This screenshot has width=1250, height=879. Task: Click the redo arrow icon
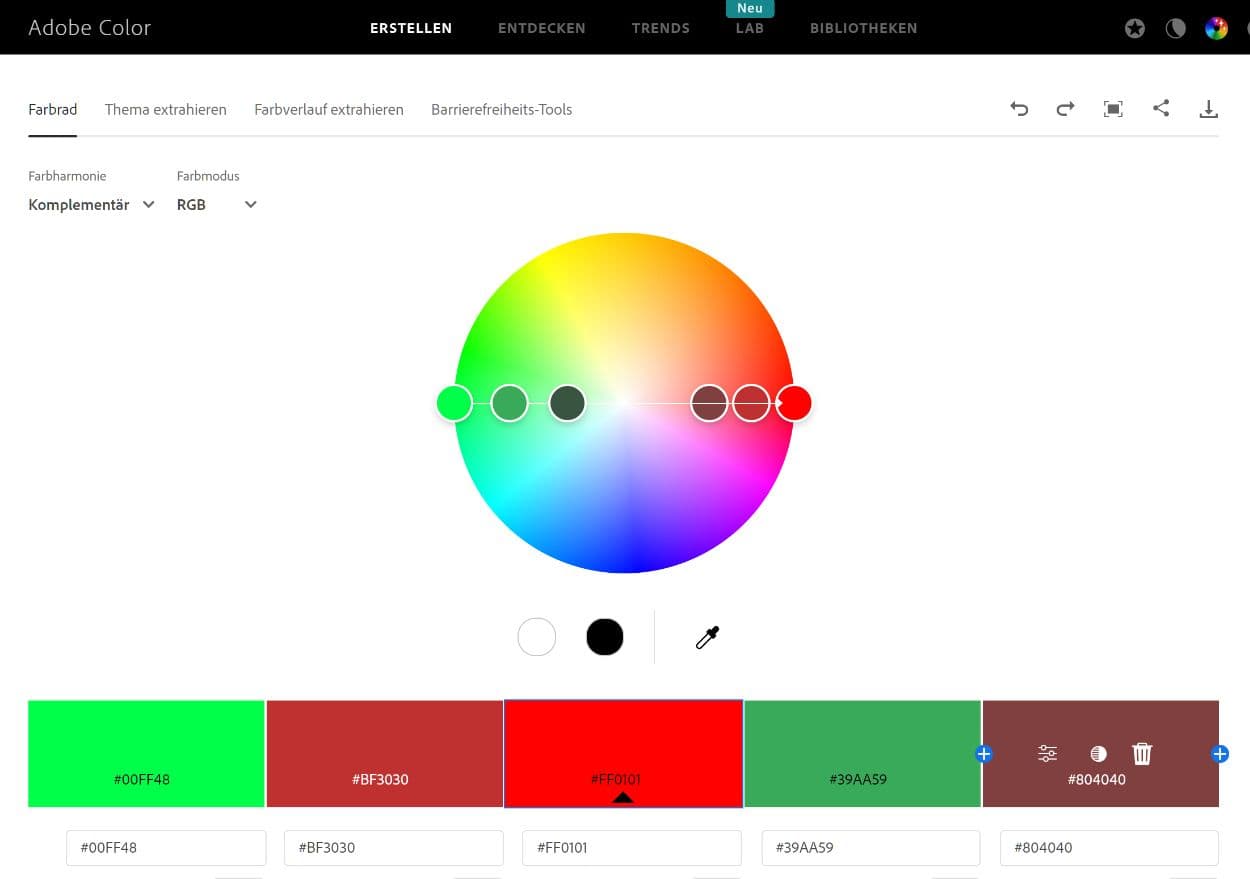[x=1065, y=109]
